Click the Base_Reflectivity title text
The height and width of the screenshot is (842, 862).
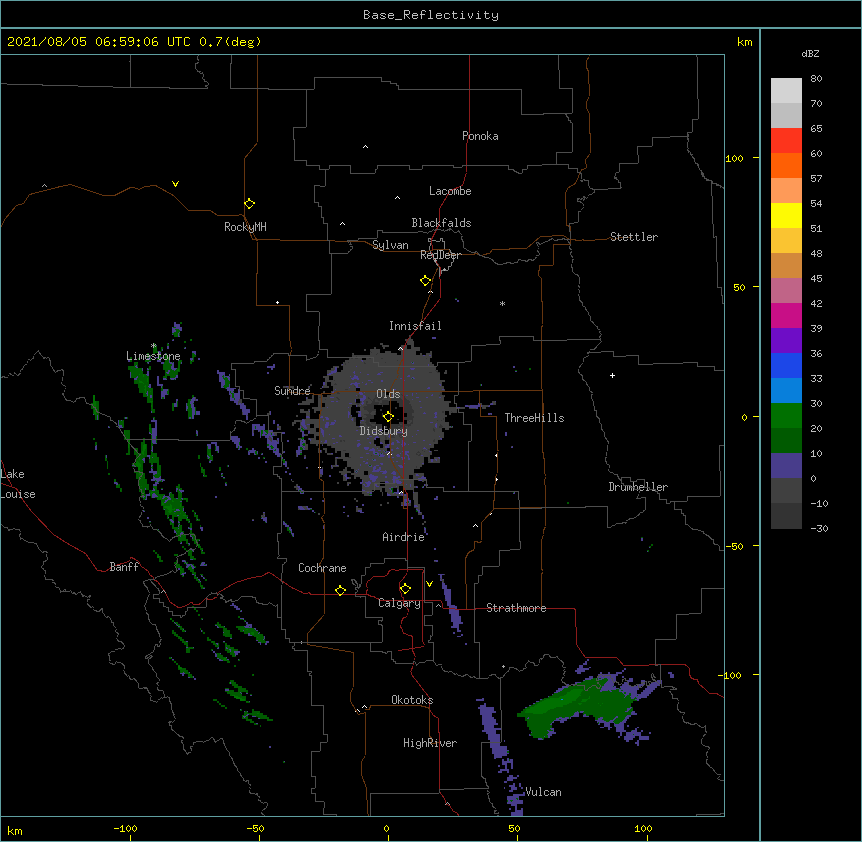[x=431, y=15]
